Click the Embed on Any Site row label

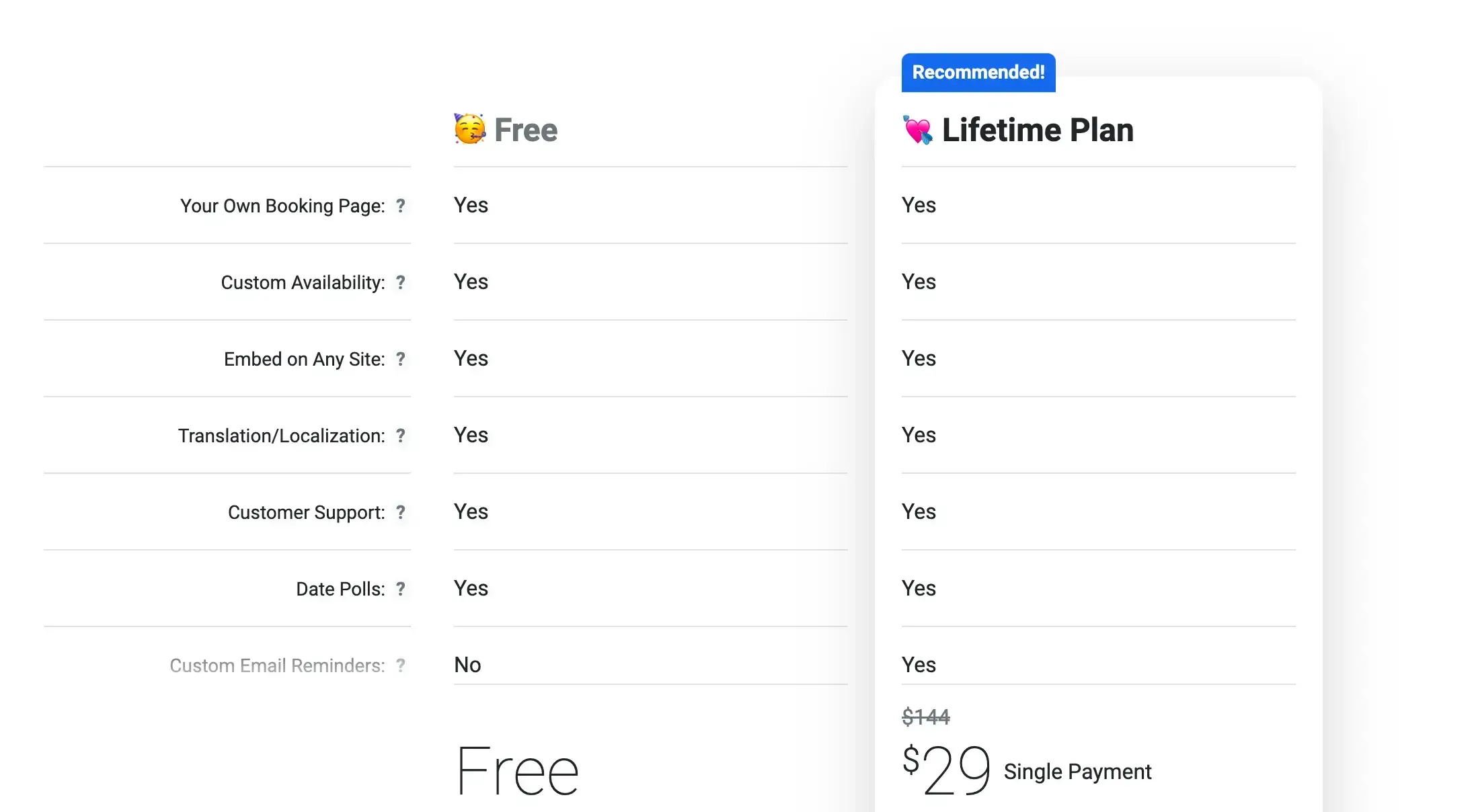305,360
